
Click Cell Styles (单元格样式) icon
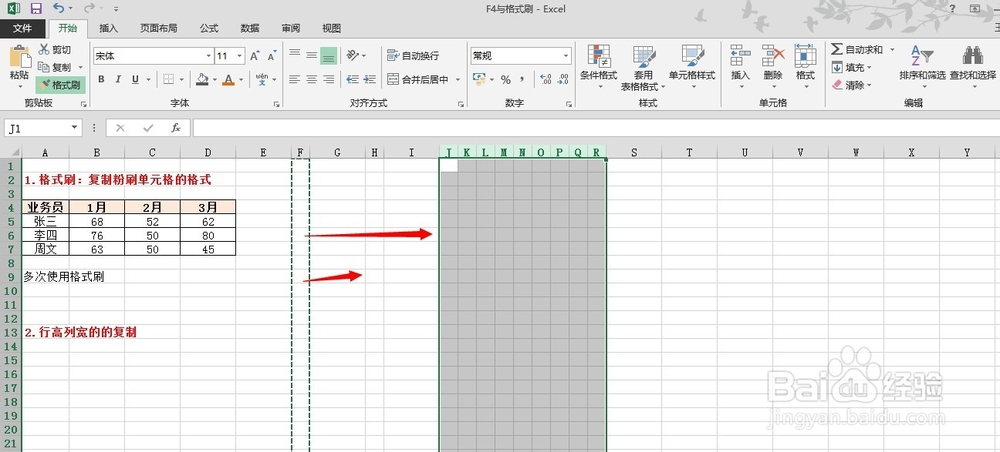[692, 55]
